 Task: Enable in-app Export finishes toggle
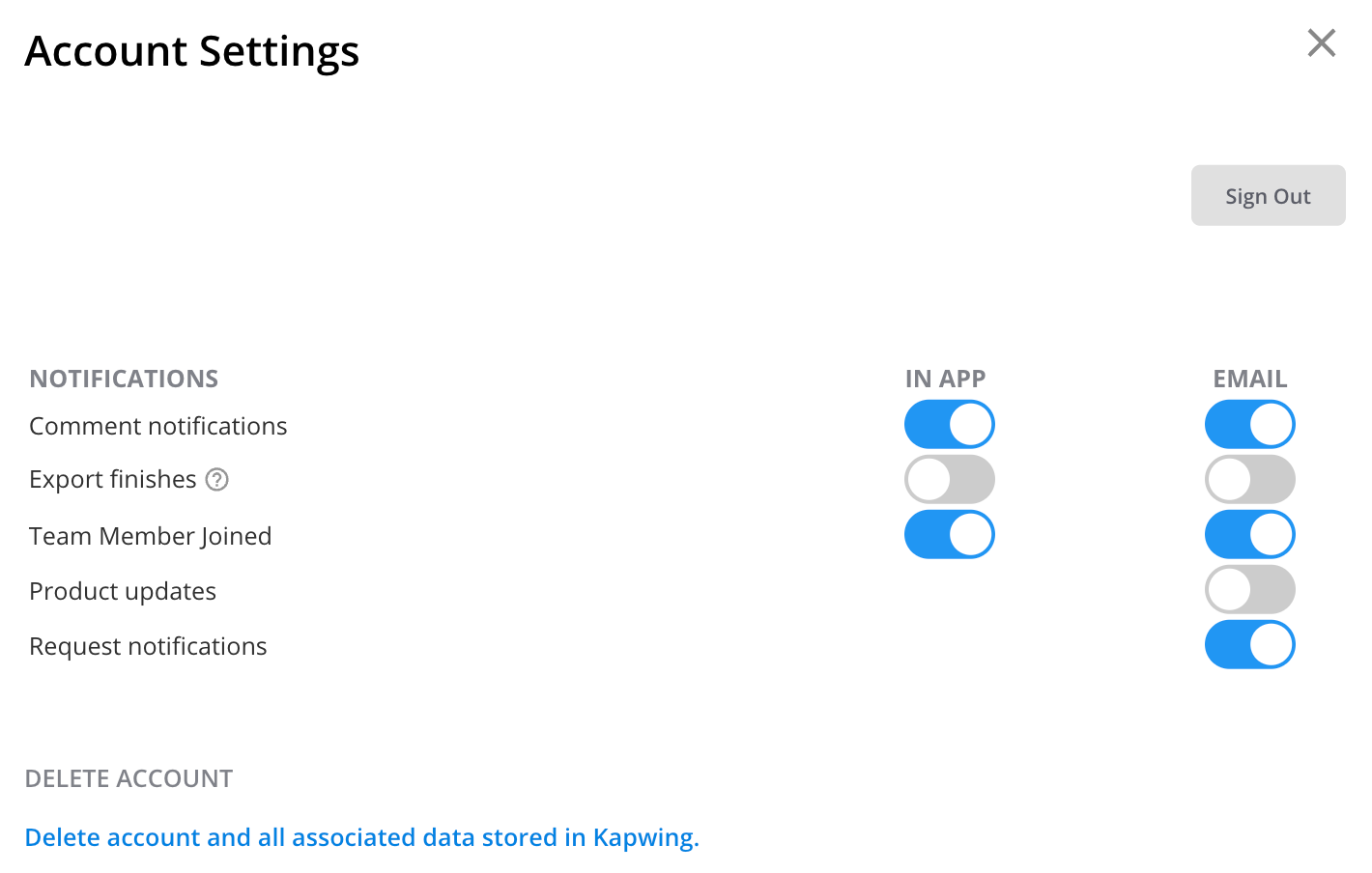point(949,480)
